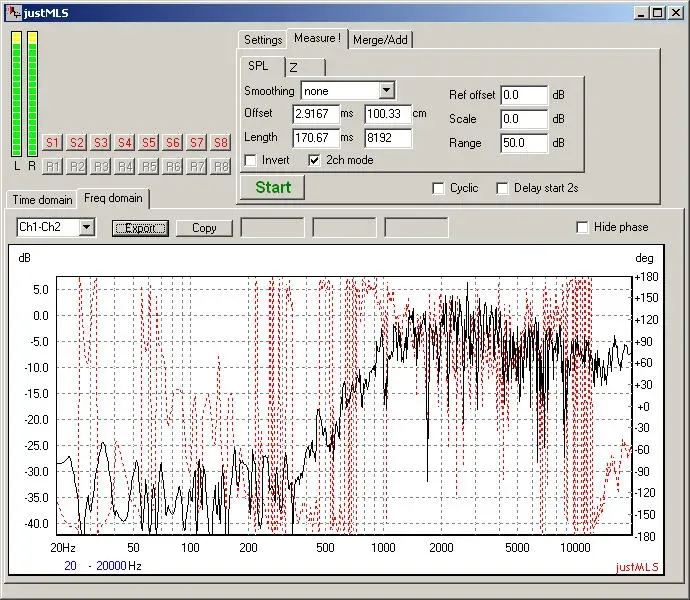The image size is (690, 600).
Task: Minimize the justMLS window
Action: tap(641, 13)
